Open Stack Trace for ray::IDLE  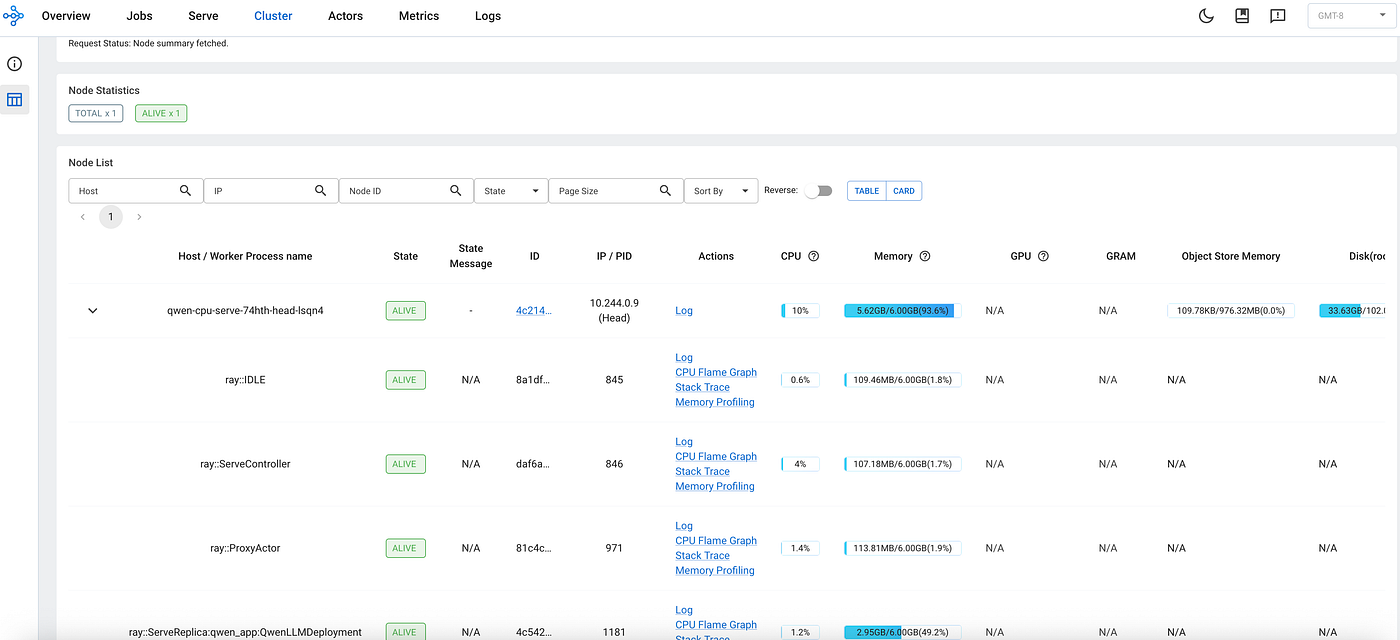click(702, 387)
